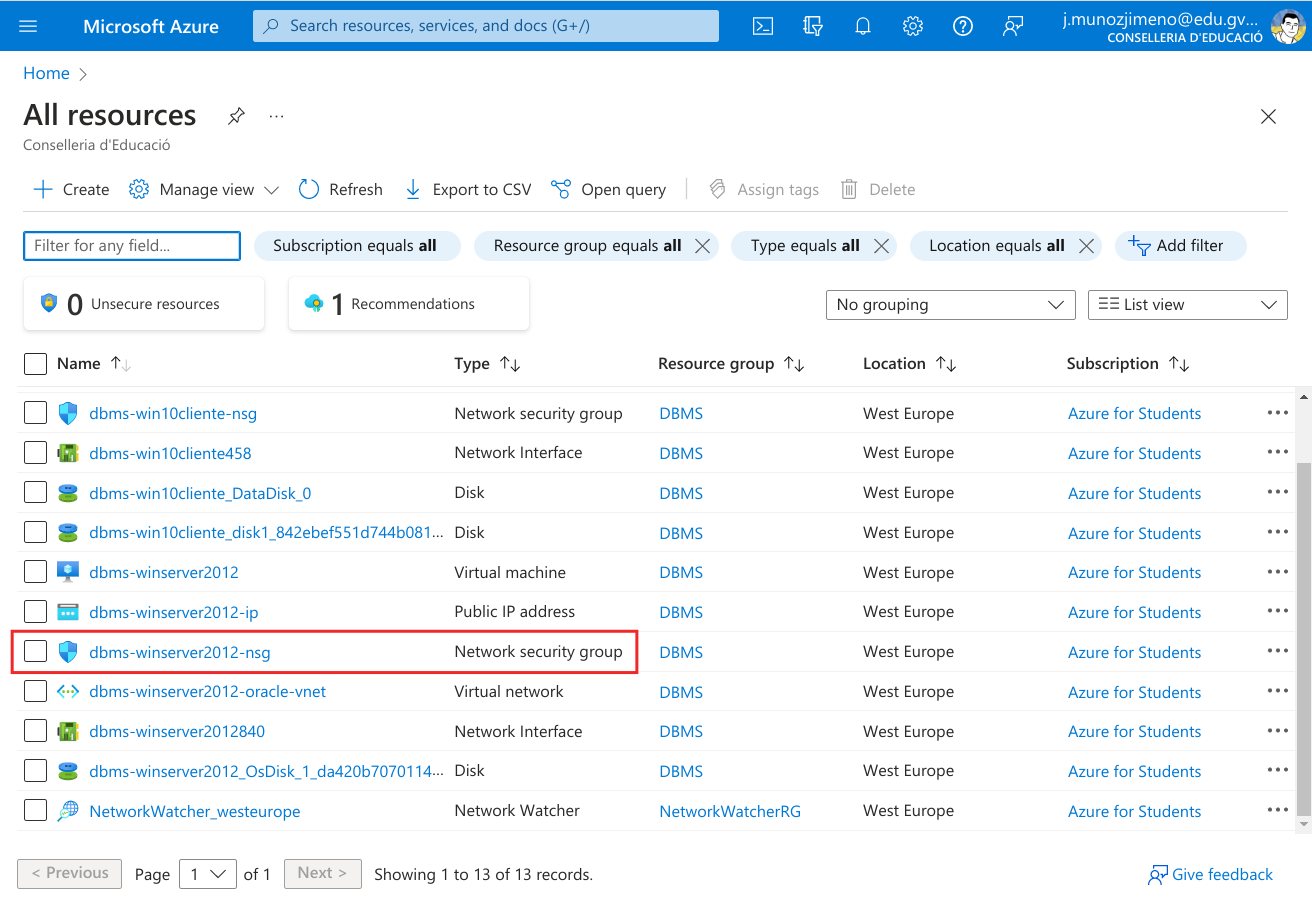Open Azure for Students in the dbms-win10cliente-nsg row
The height and width of the screenshot is (912, 1312).
[1134, 414]
